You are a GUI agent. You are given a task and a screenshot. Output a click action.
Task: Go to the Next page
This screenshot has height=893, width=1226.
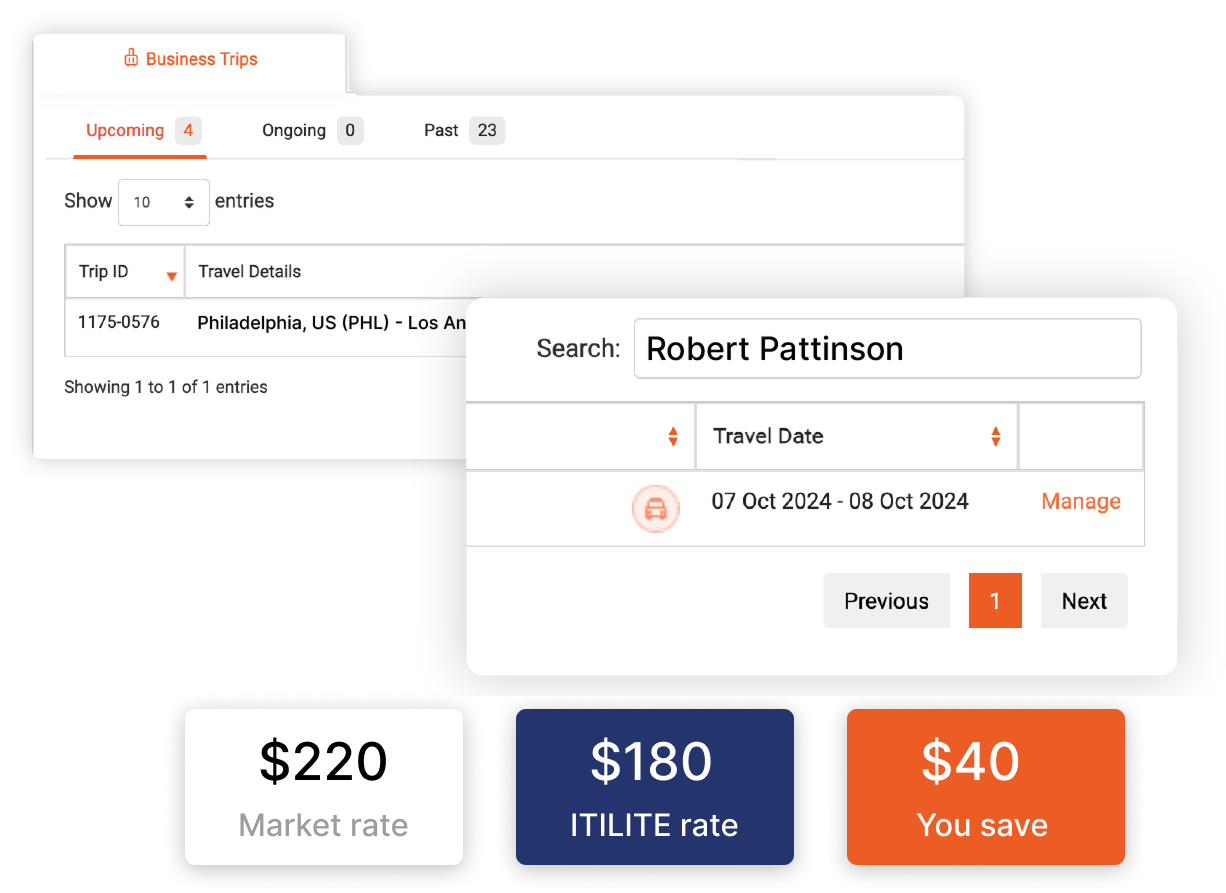click(x=1084, y=601)
